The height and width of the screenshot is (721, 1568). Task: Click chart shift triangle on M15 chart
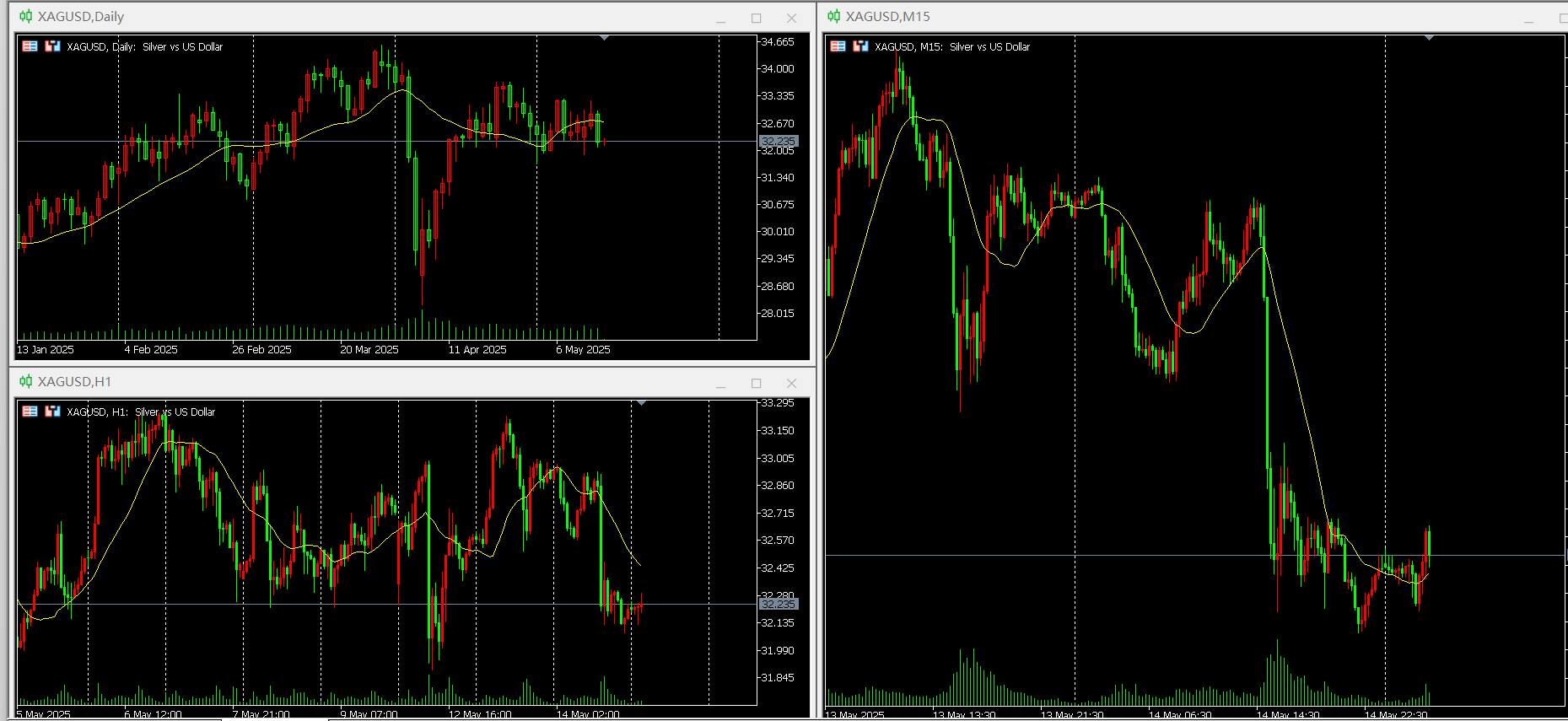click(x=1429, y=38)
